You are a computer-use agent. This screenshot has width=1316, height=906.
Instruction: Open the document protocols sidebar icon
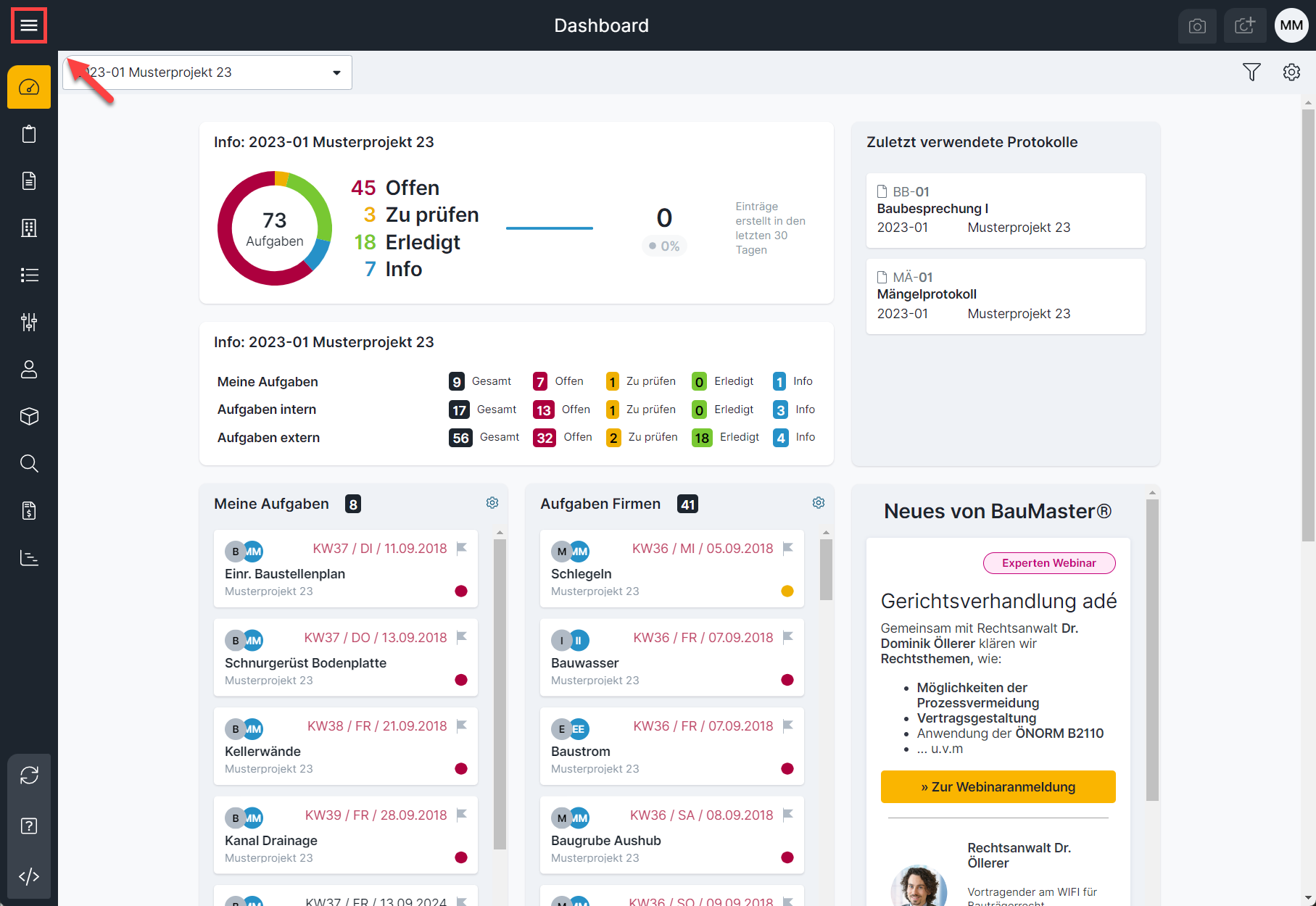coord(29,181)
